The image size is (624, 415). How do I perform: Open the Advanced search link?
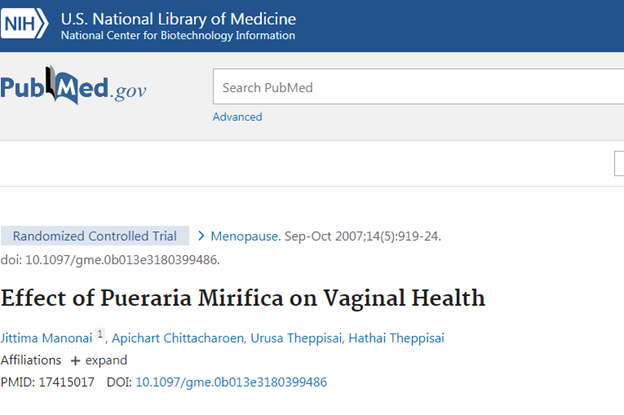point(237,117)
